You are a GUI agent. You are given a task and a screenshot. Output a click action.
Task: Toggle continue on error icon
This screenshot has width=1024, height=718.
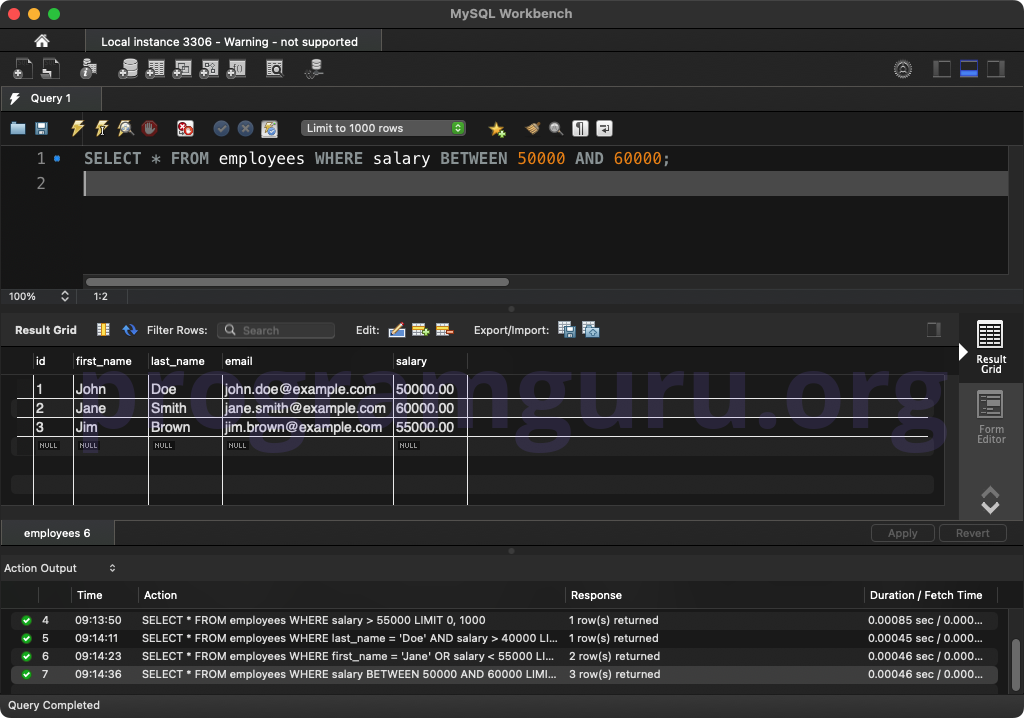point(185,128)
